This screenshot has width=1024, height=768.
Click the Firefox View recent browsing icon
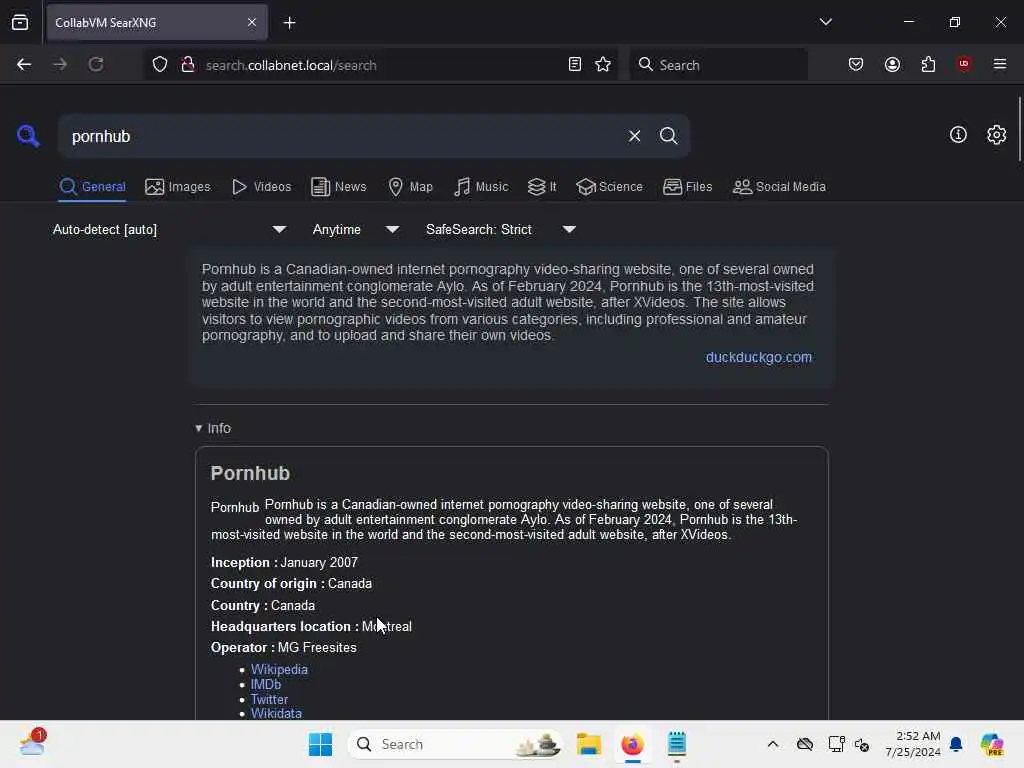[x=20, y=22]
